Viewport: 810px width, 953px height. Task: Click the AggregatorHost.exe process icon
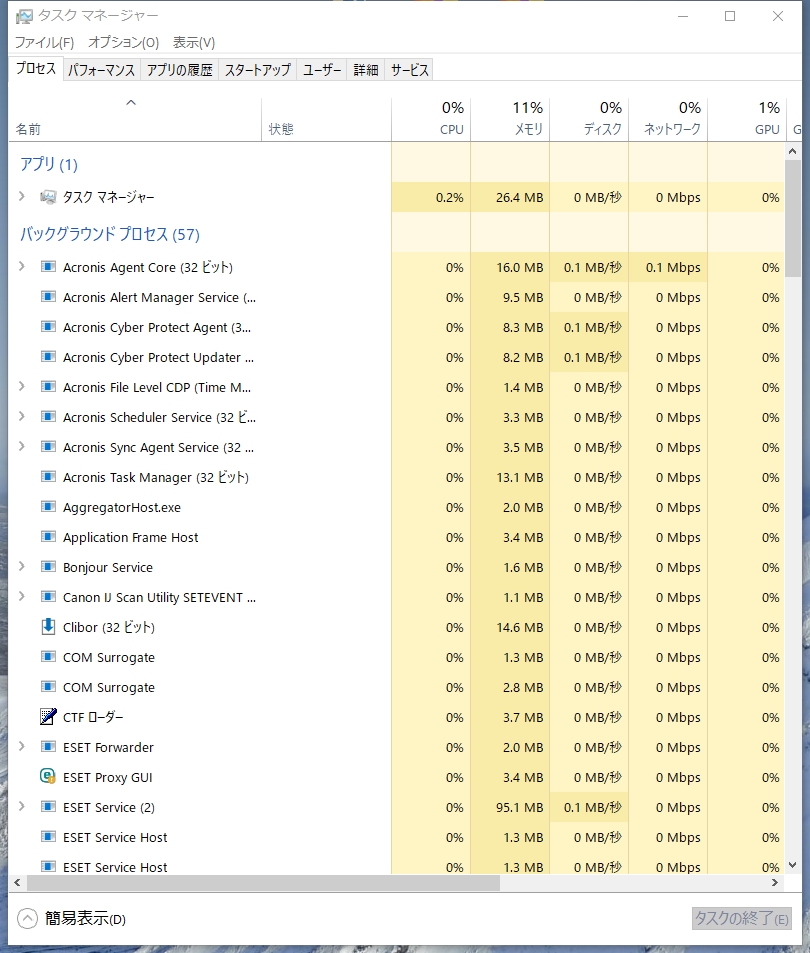pos(48,507)
